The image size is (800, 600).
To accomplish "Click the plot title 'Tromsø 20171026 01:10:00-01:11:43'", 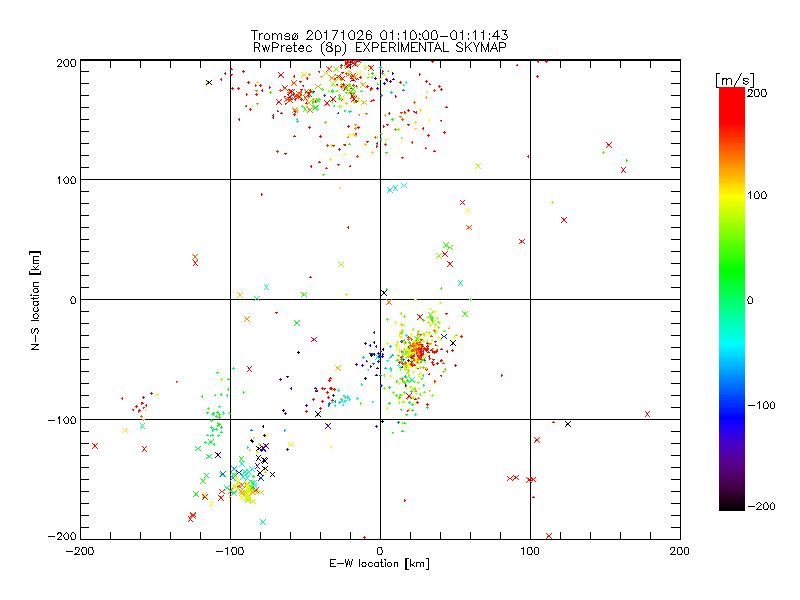I will point(379,35).
